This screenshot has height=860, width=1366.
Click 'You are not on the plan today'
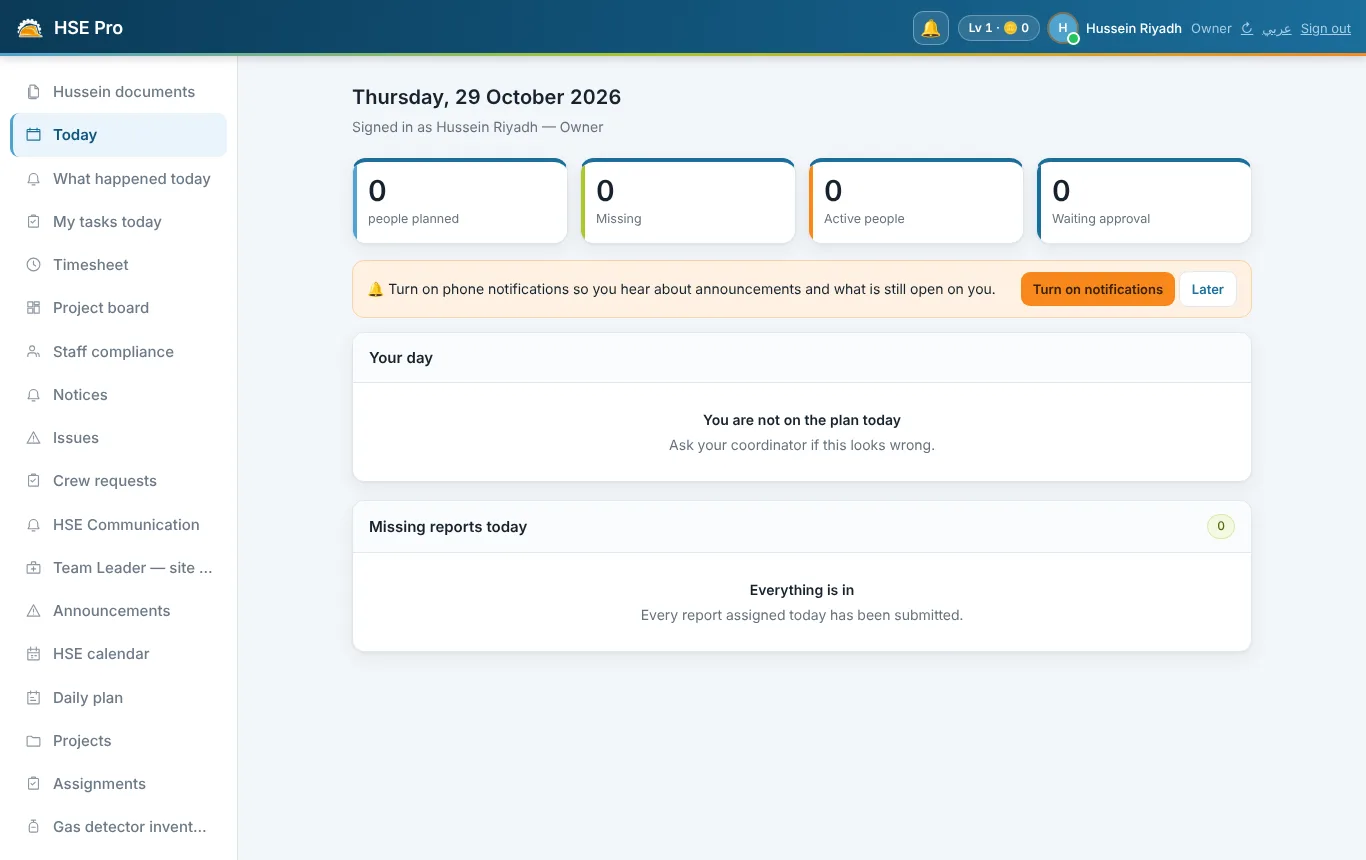pyautogui.click(x=802, y=420)
